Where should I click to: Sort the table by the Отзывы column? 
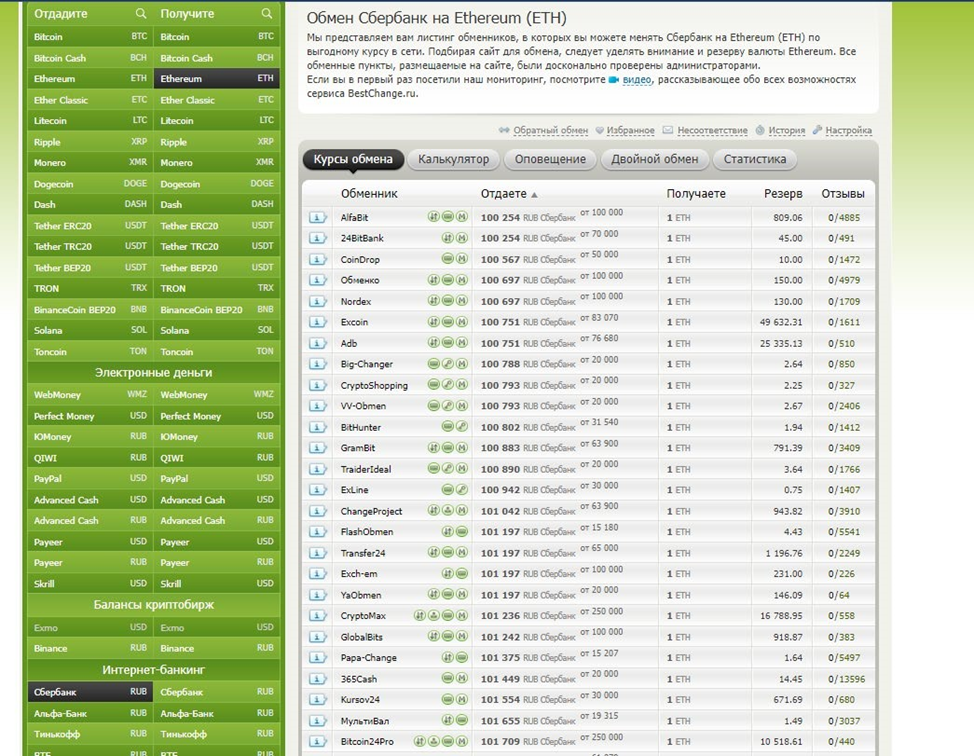[x=843, y=194]
